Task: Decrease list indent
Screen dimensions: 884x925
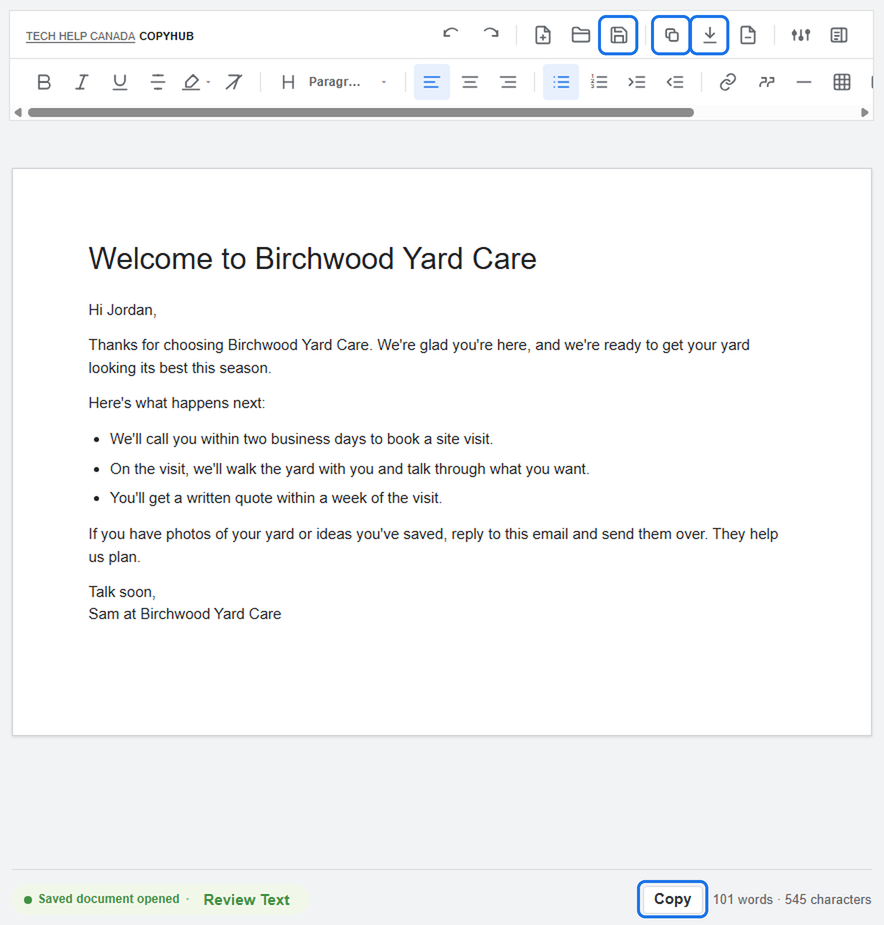Action: tap(675, 82)
